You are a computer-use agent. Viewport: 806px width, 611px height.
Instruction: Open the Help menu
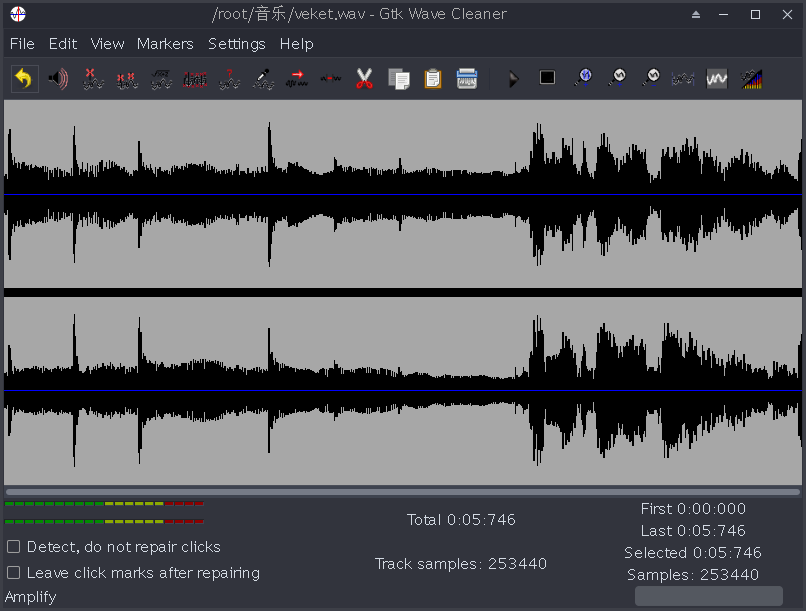pyautogui.click(x=297, y=44)
